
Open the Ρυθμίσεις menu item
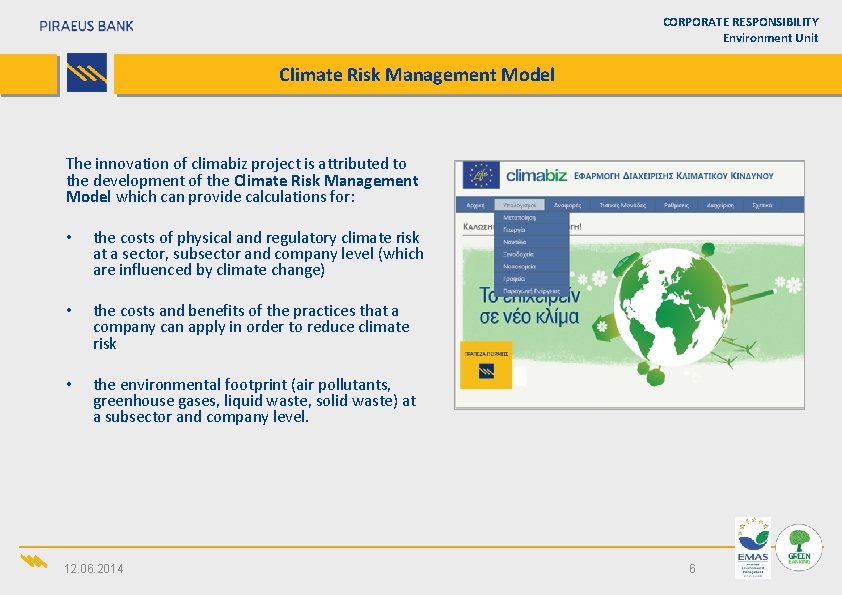[x=676, y=205]
